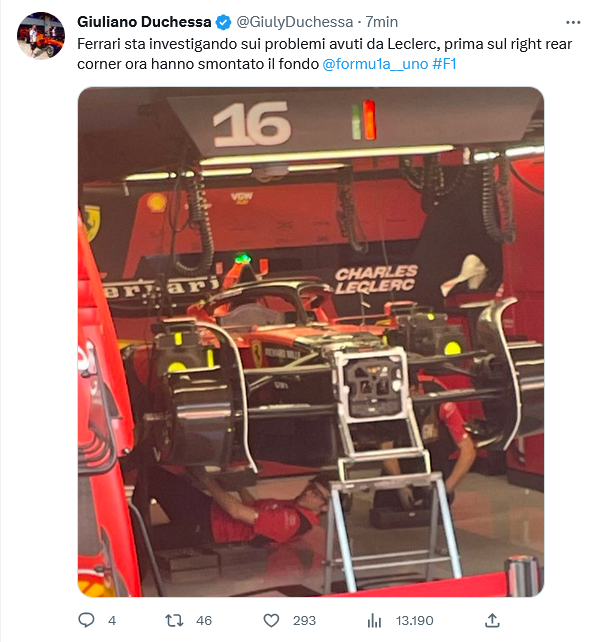Open the Ferrari garage photo
Image resolution: width=598 pixels, height=642 pixels.
point(311,341)
